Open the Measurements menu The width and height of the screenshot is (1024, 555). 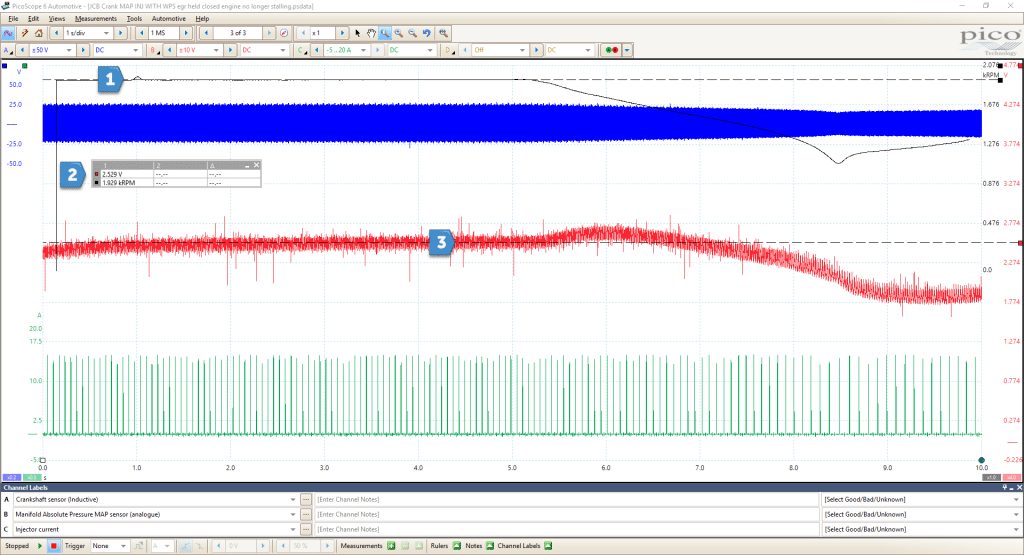pos(95,18)
